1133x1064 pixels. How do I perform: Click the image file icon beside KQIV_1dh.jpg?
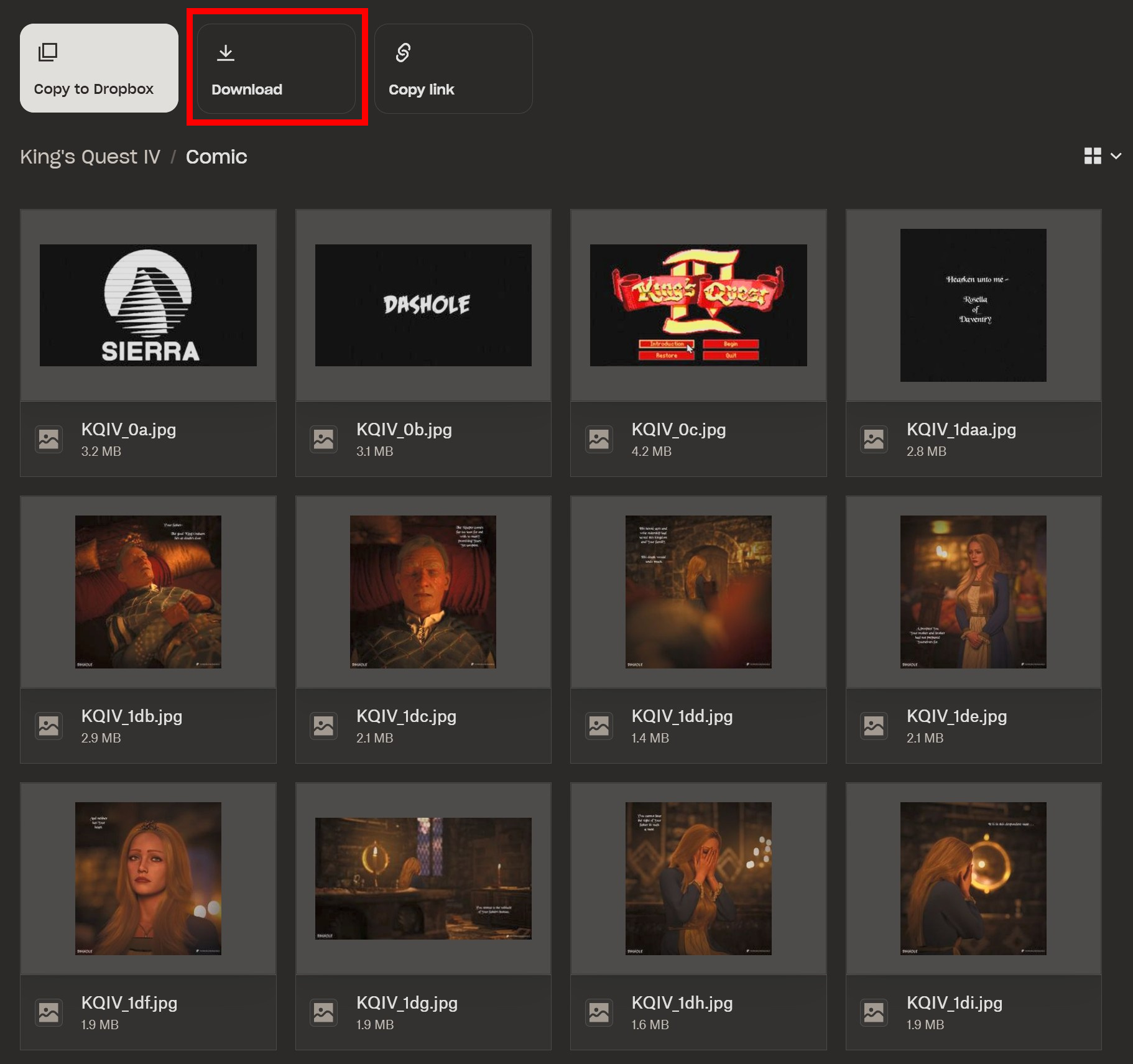[599, 1013]
